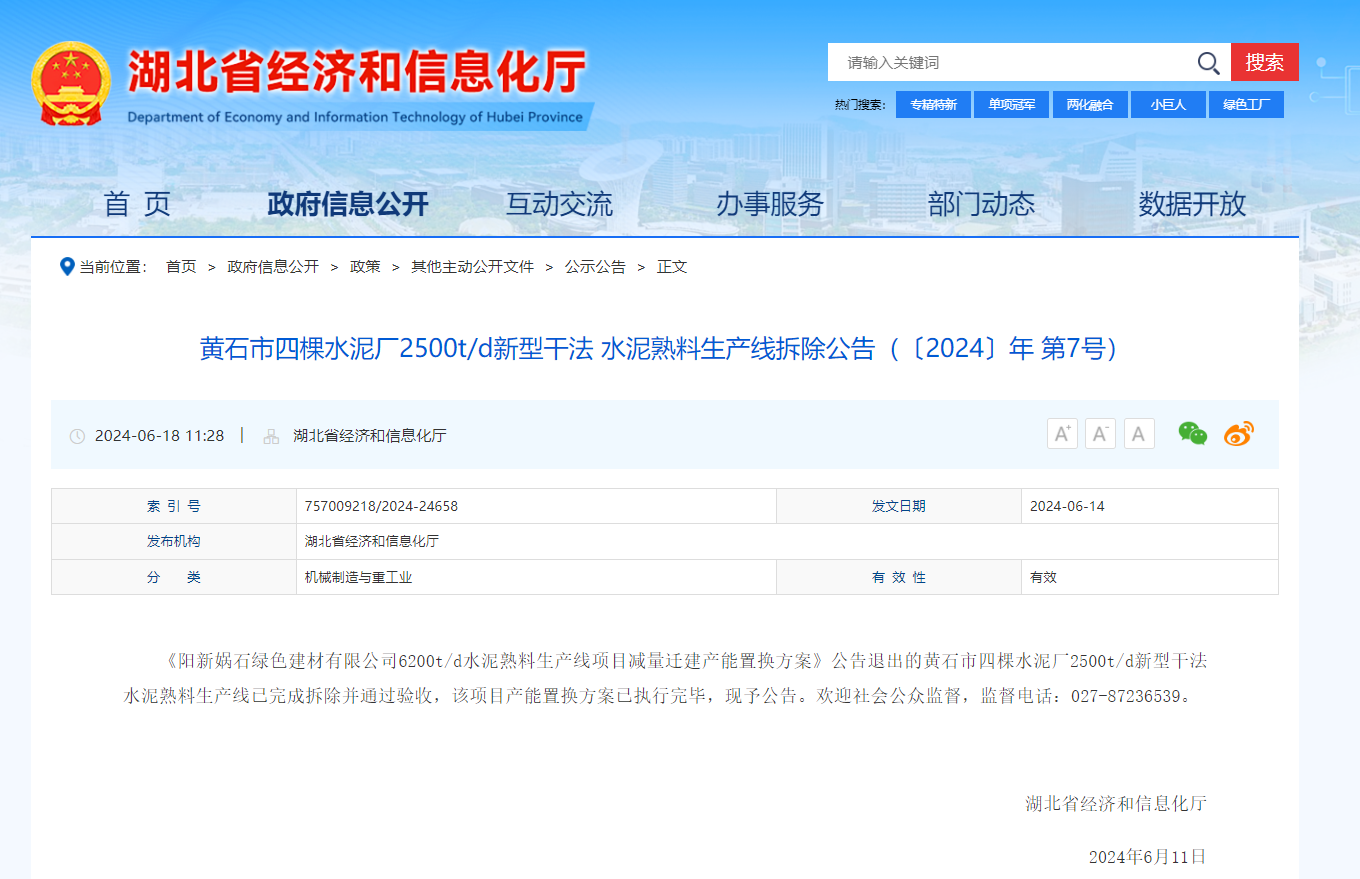Open the 政府信息公开 navigation tab

click(x=347, y=204)
